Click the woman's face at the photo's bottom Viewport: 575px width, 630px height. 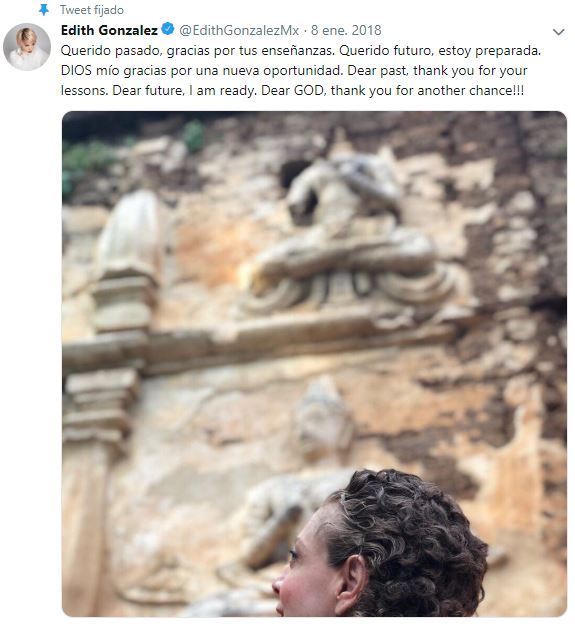pos(305,571)
